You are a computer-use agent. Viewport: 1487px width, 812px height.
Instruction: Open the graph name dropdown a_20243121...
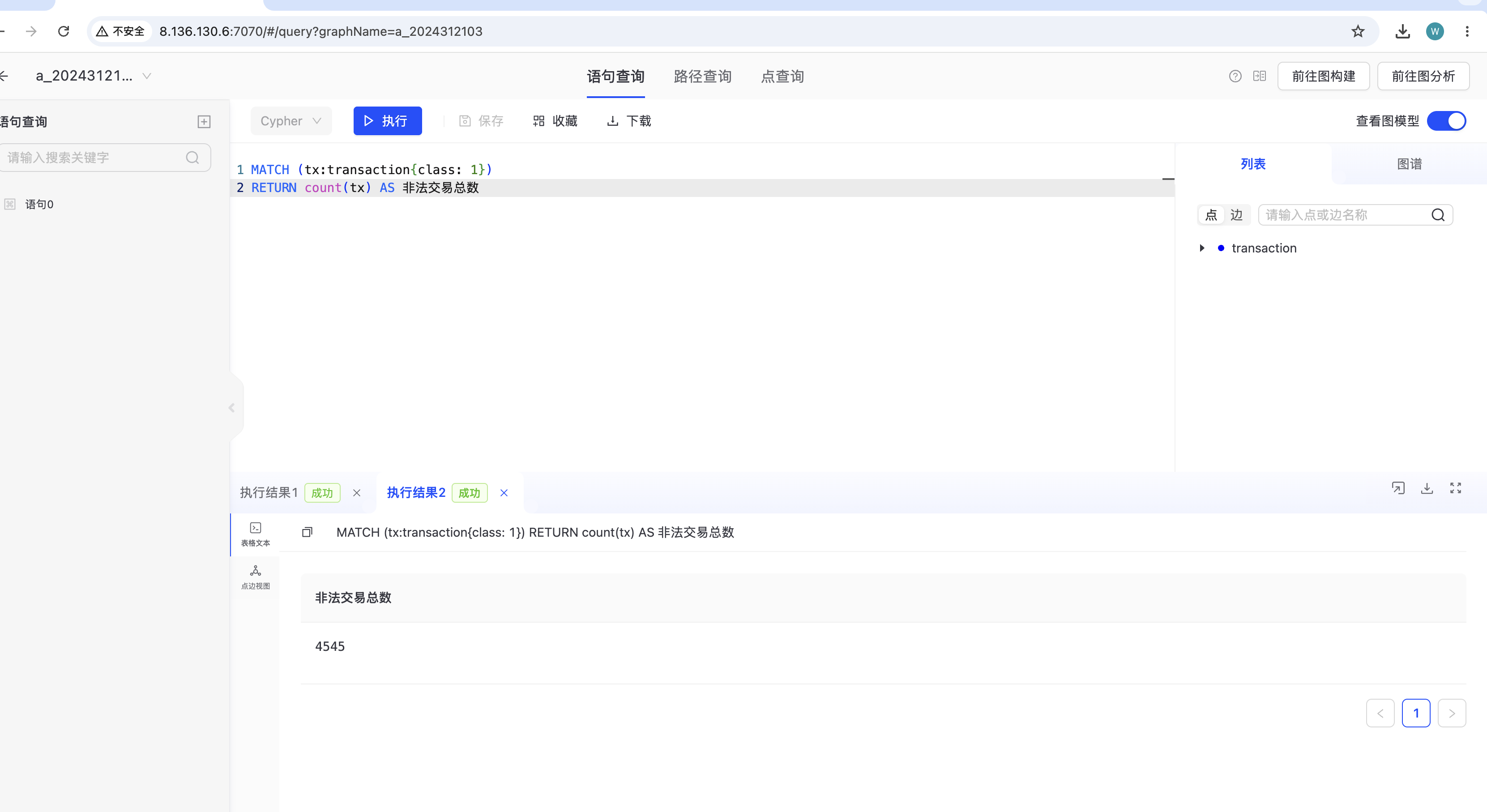coord(94,76)
